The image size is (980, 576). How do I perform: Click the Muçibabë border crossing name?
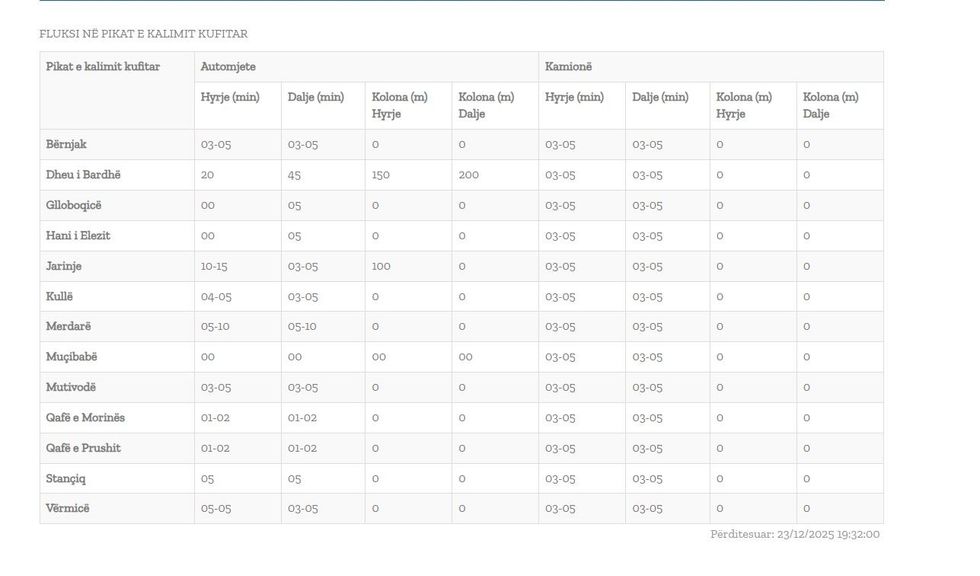72,357
